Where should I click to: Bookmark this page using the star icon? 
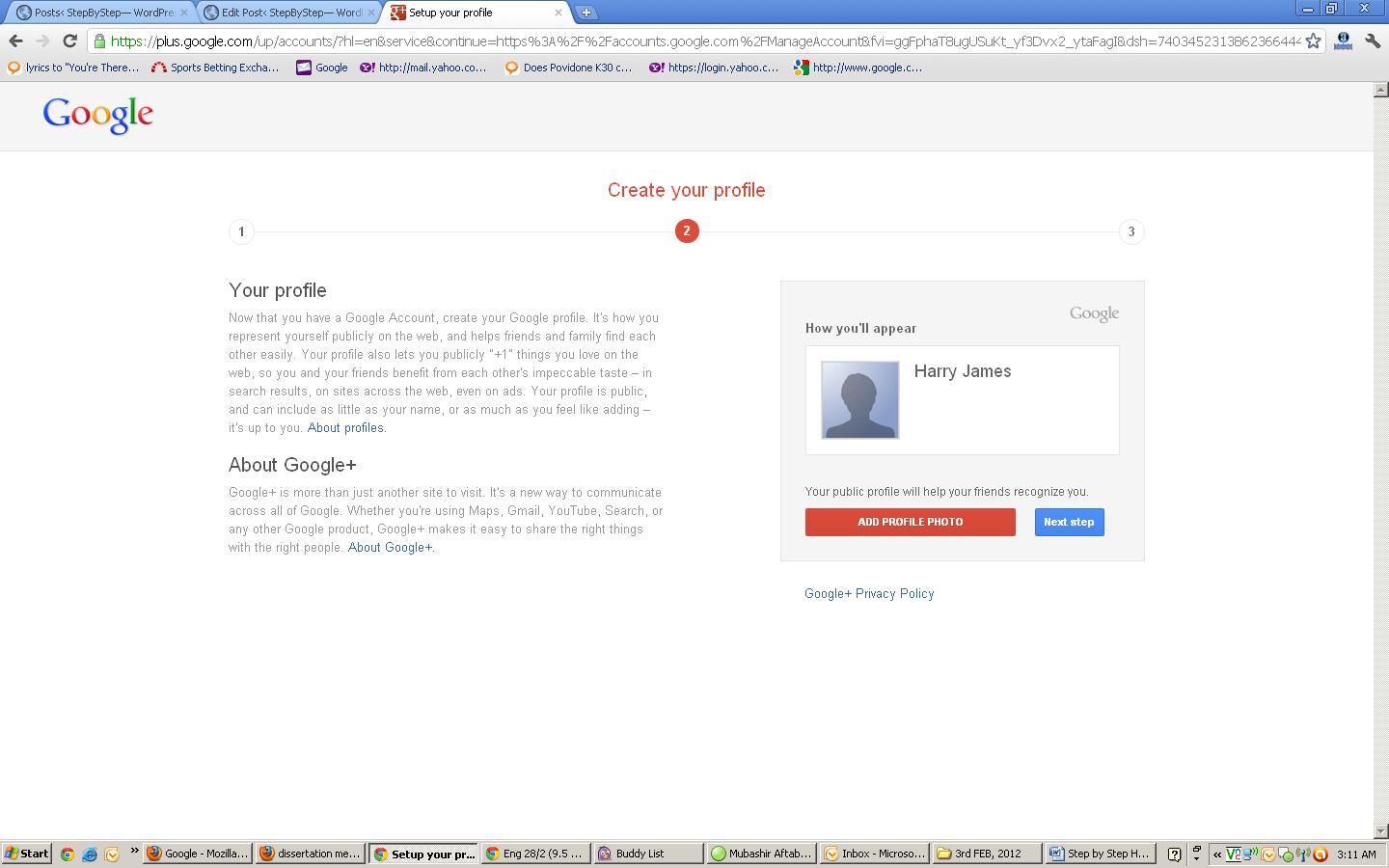(1313, 41)
